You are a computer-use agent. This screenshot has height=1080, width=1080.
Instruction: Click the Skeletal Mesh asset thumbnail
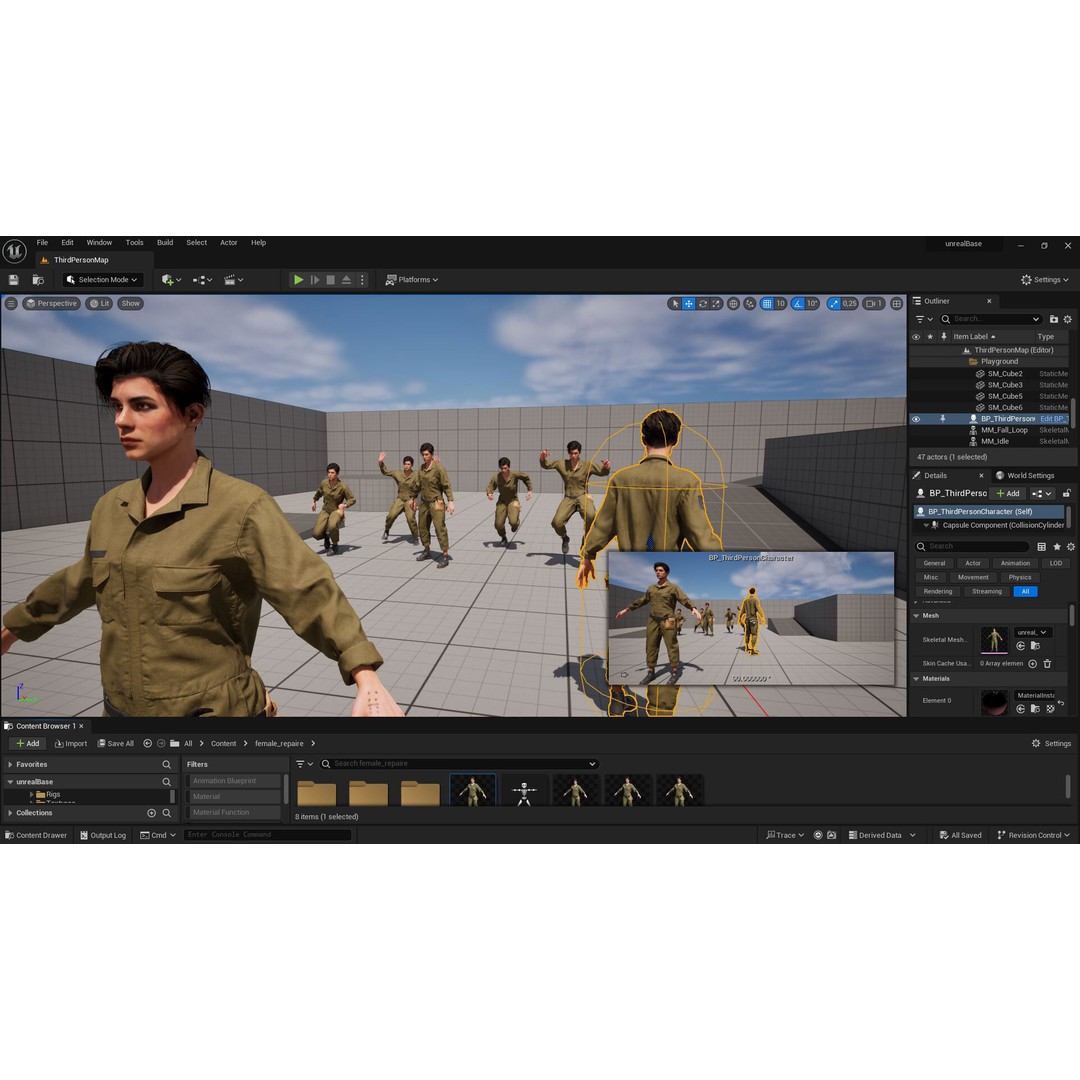(x=994, y=639)
